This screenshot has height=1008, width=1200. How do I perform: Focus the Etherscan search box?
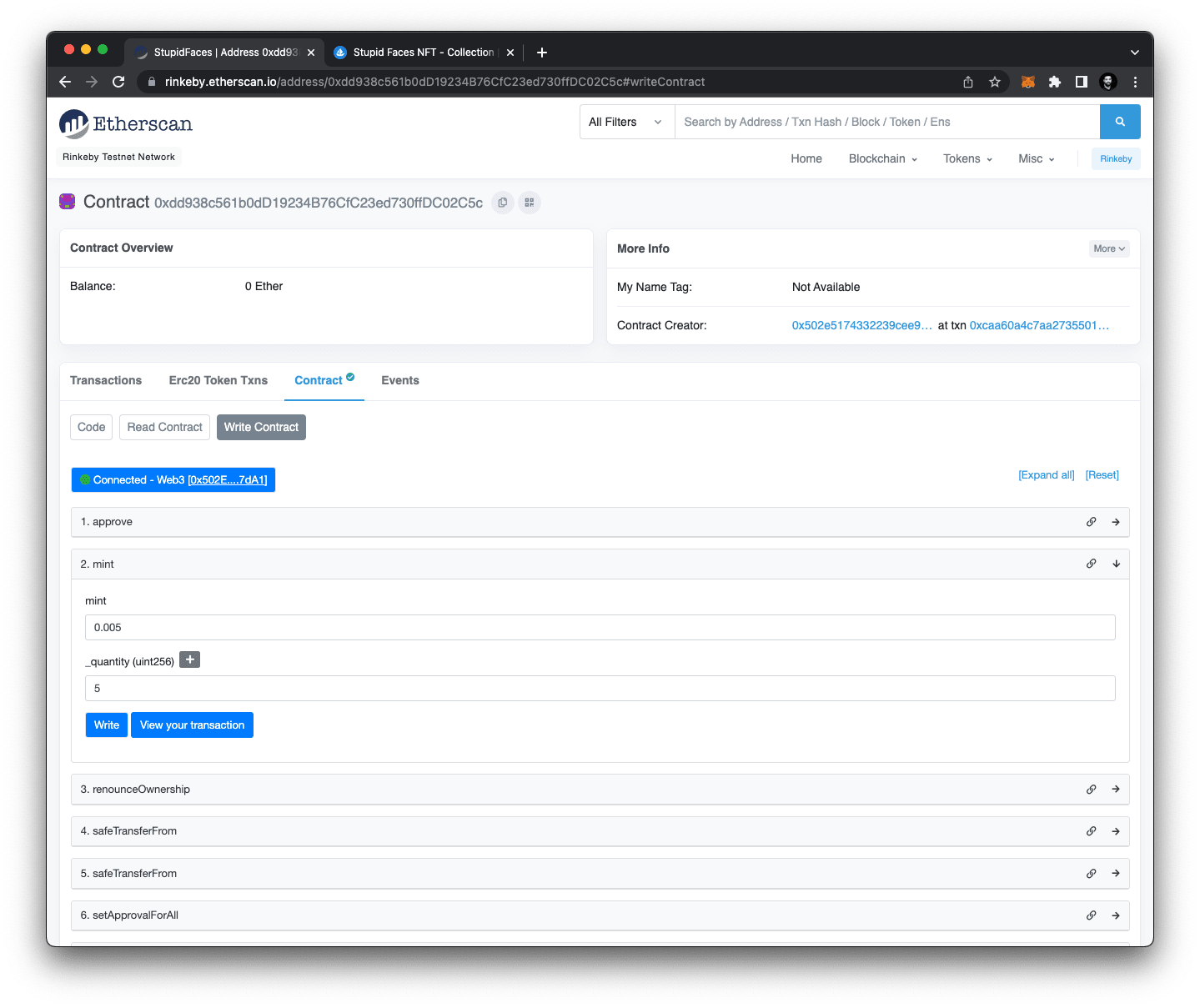(887, 122)
